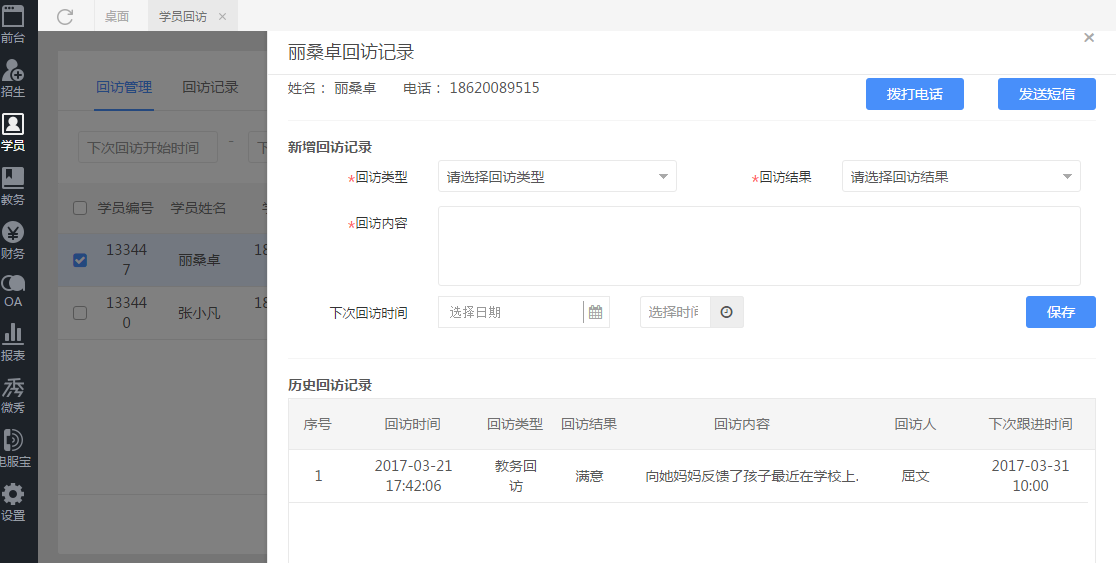The image size is (1116, 563).
Task: Focus the 回访内容 text area
Action: point(759,246)
